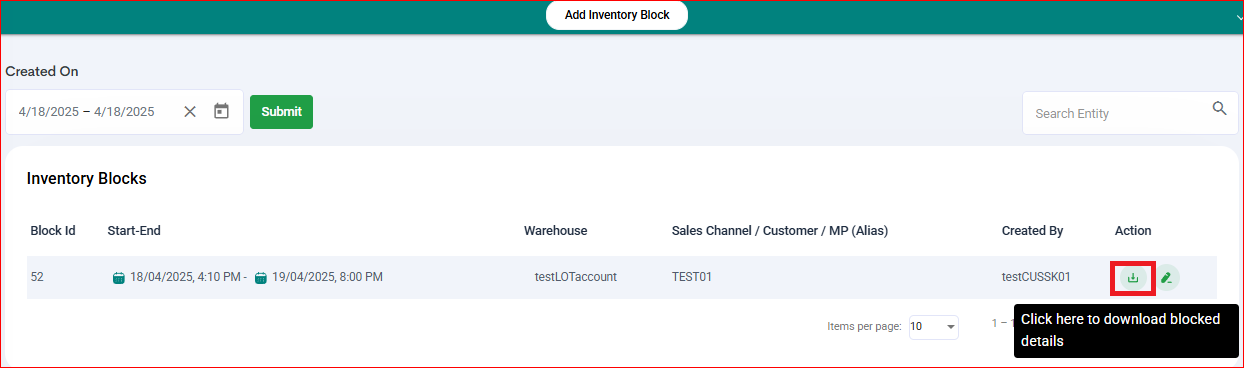This screenshot has width=1244, height=368.
Task: Click the end date calendar icon before 19/04/2025
Action: (x=260, y=277)
